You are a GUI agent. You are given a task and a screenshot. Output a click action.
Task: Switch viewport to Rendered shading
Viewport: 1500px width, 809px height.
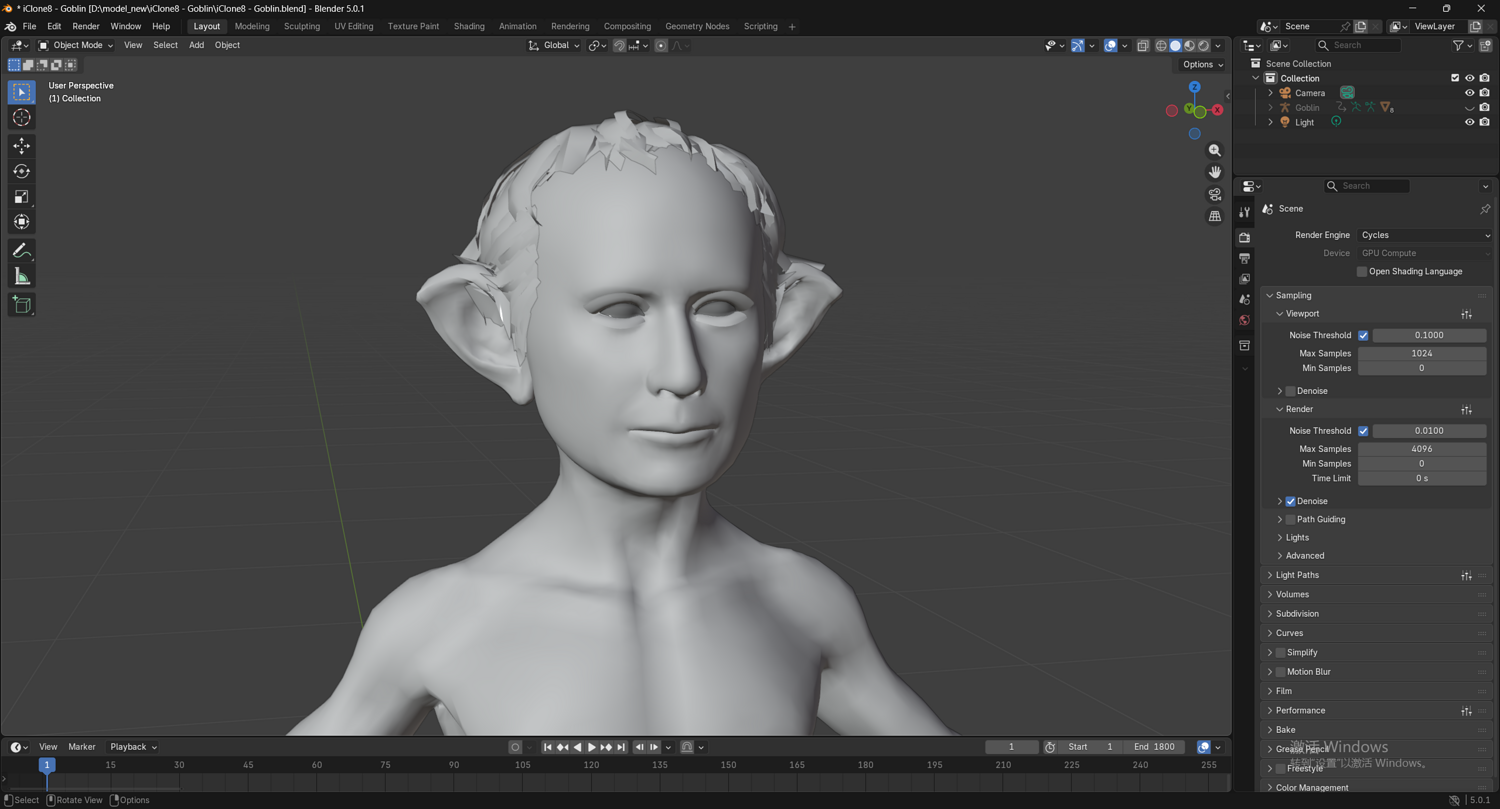pyautogui.click(x=1203, y=45)
